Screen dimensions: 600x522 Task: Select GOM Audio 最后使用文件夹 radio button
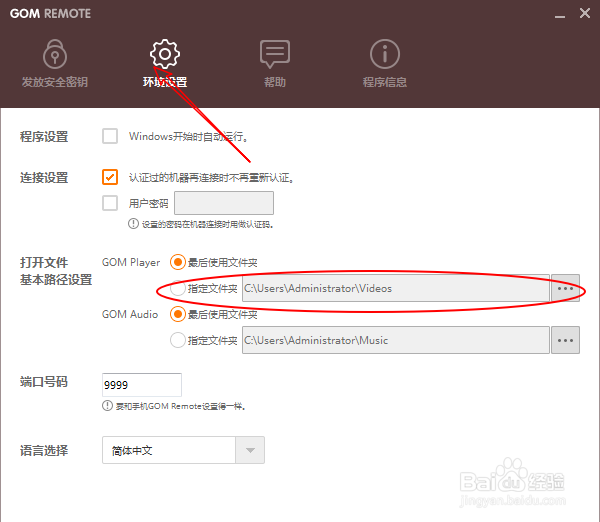(x=178, y=314)
